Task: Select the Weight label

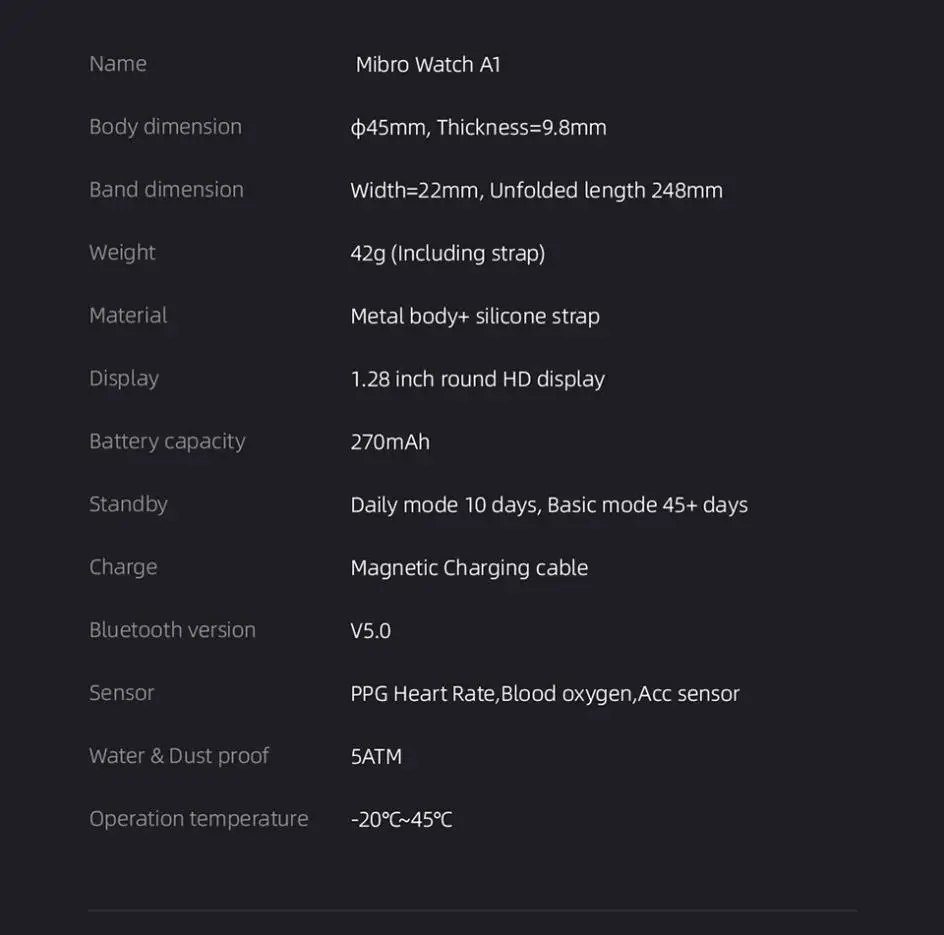Action: pyautogui.click(x=122, y=253)
